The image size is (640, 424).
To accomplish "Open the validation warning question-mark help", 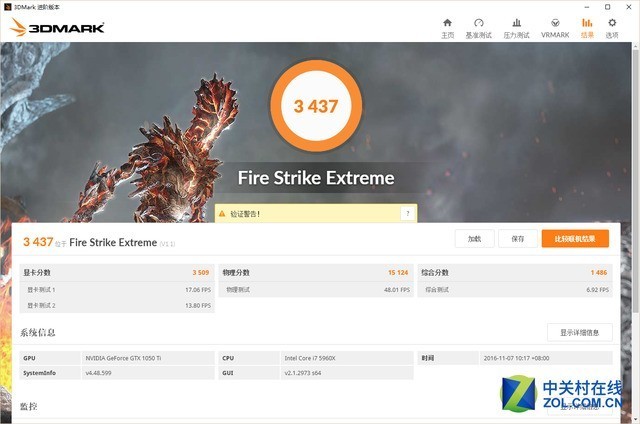I will (407, 213).
